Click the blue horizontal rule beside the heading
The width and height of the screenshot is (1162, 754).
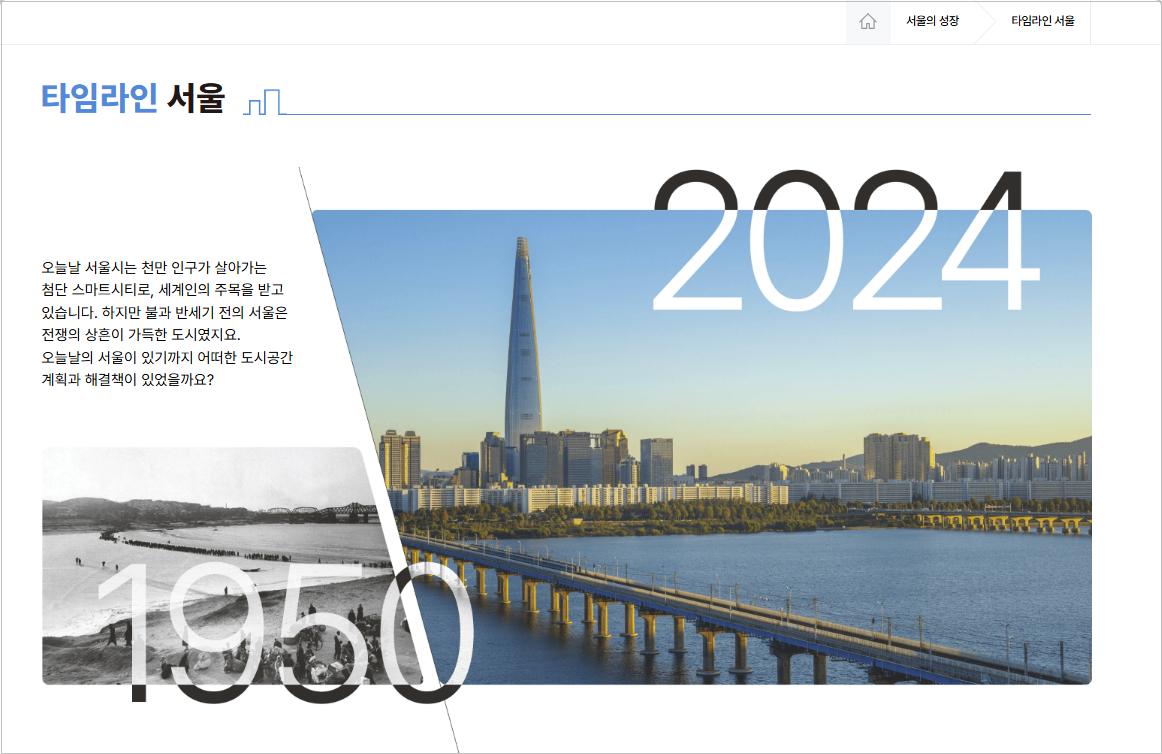click(x=690, y=114)
